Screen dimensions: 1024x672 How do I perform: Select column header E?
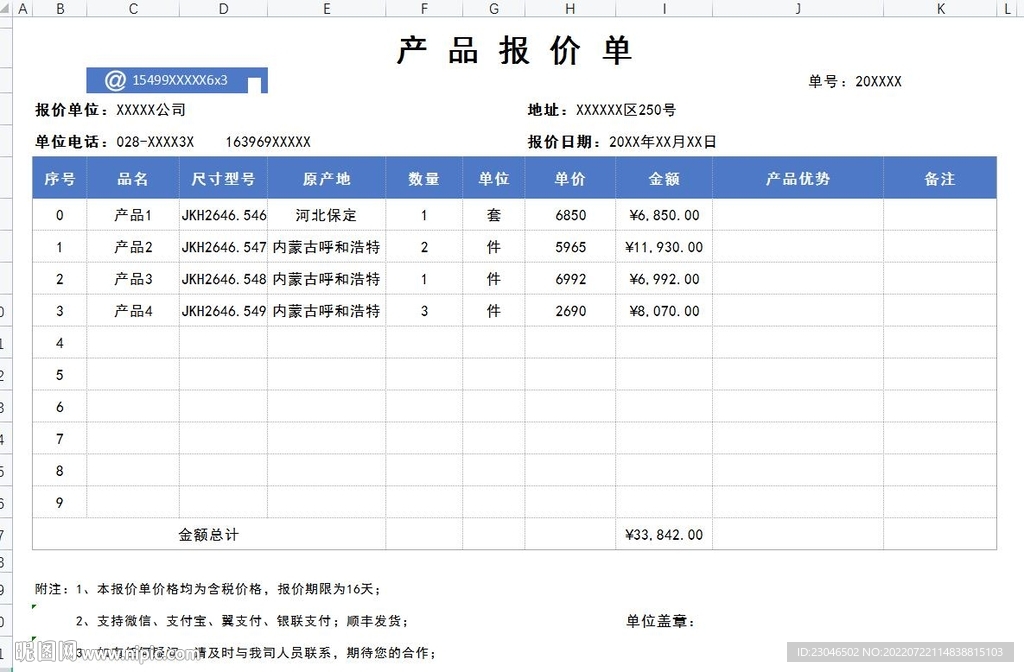(327, 8)
